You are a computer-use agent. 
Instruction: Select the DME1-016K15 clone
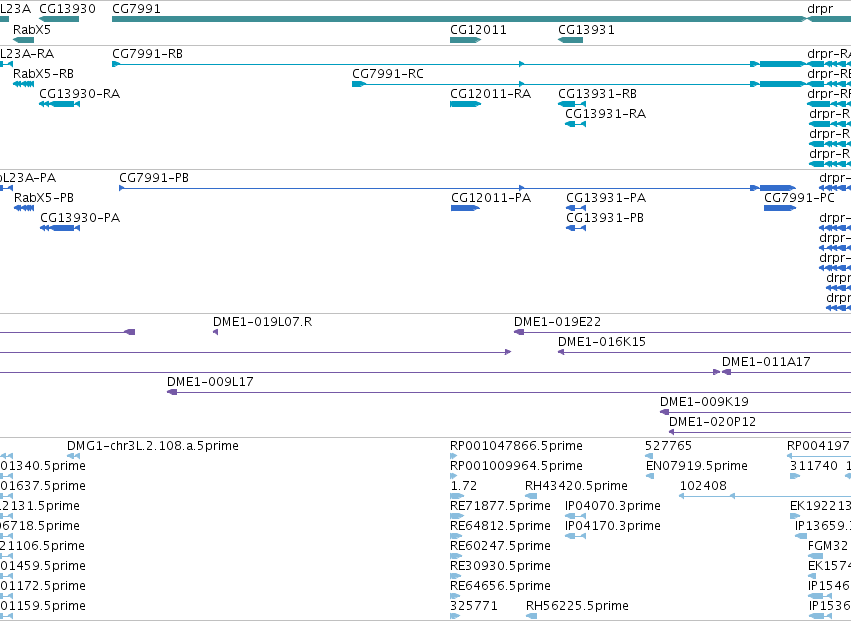[x=704, y=352]
